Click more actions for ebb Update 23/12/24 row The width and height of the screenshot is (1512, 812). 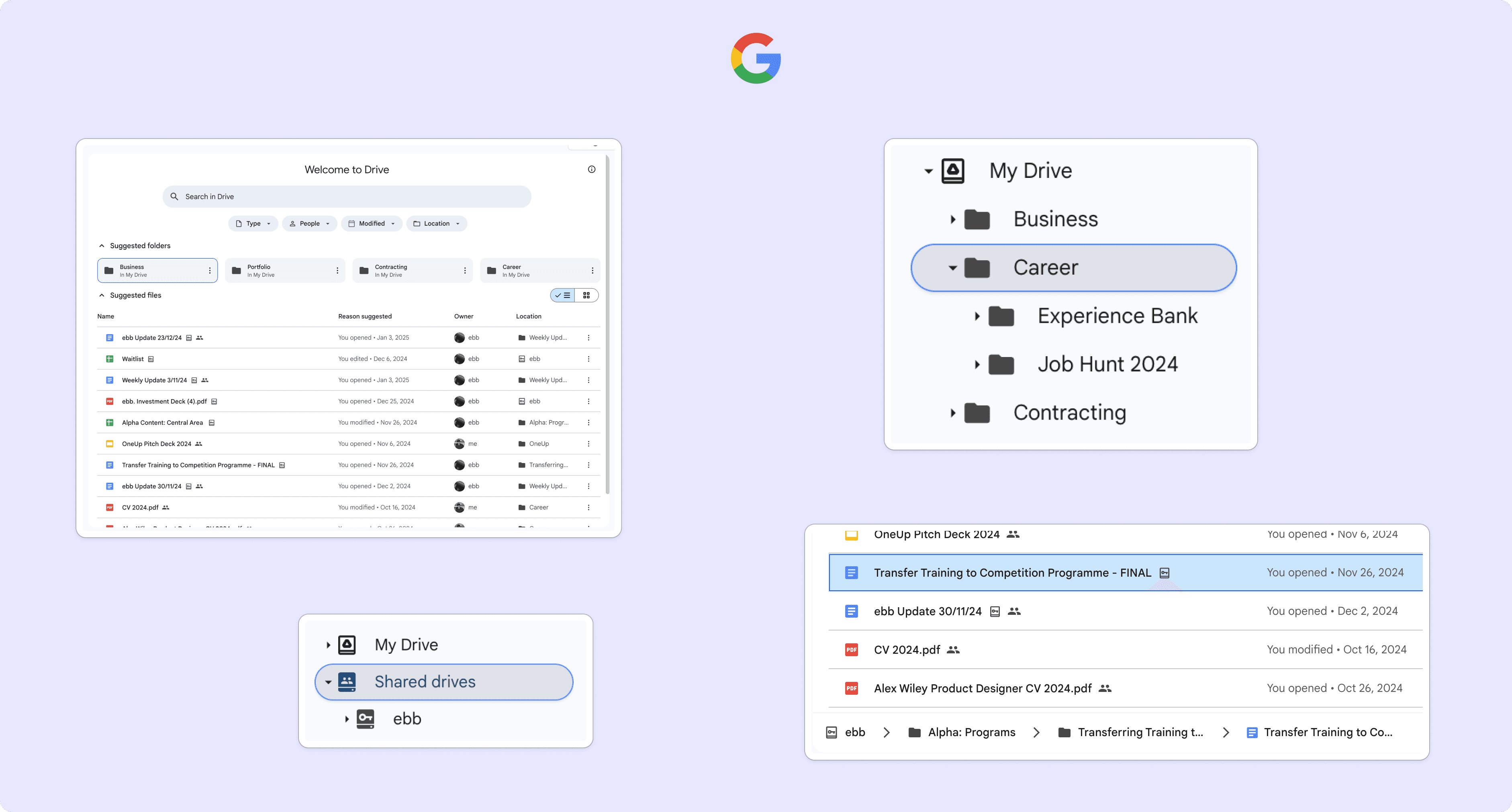(588, 338)
